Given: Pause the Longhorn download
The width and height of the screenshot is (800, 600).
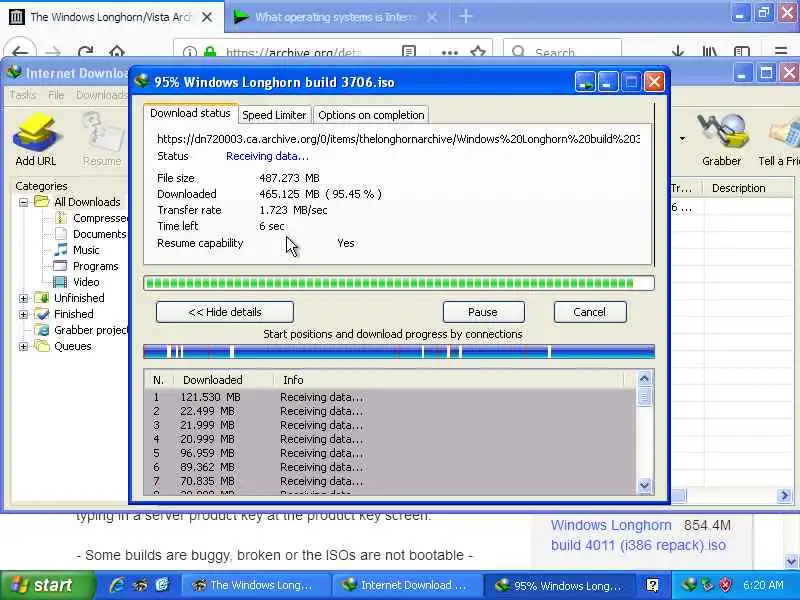Looking at the screenshot, I should [x=484, y=312].
